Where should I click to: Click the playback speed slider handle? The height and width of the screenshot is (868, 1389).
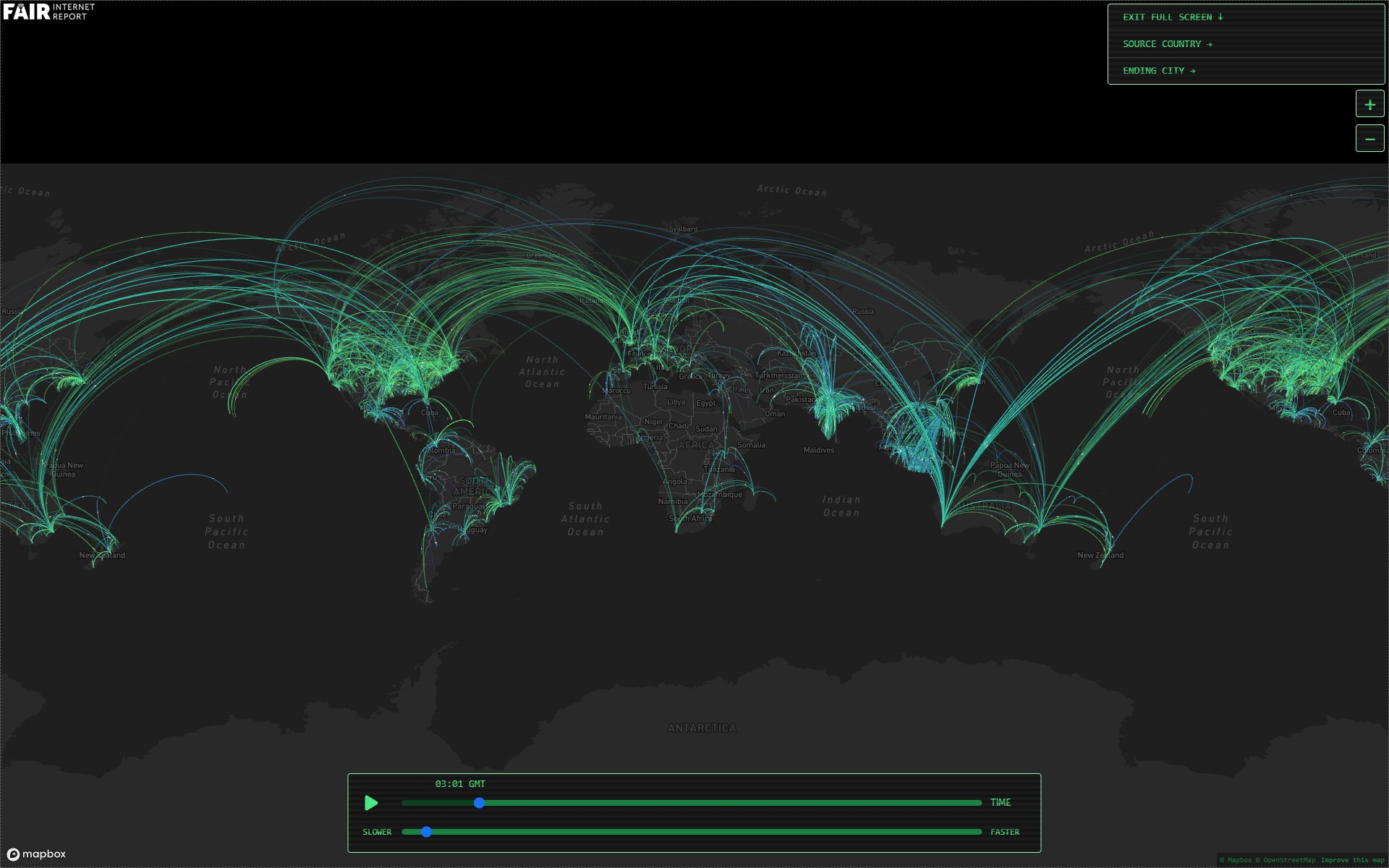[427, 832]
